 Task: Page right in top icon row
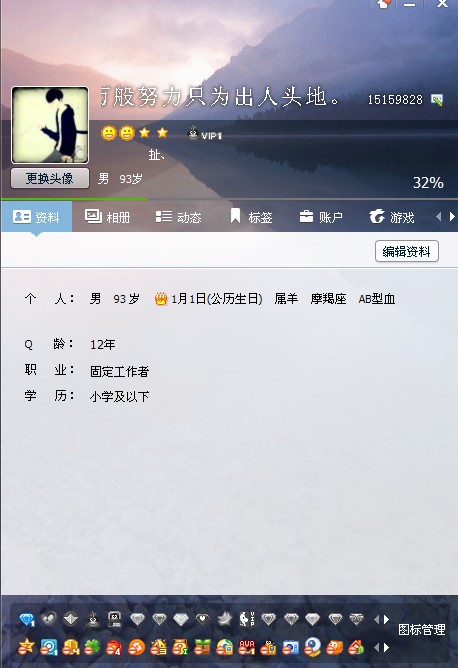386,619
